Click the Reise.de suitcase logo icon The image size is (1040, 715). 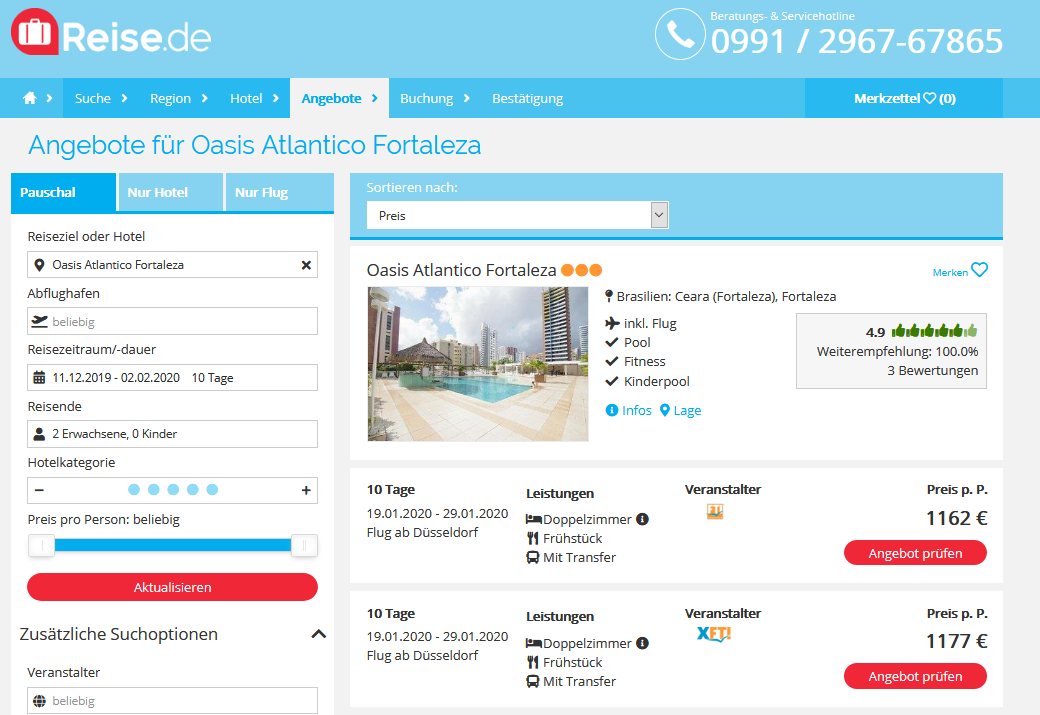click(x=34, y=32)
